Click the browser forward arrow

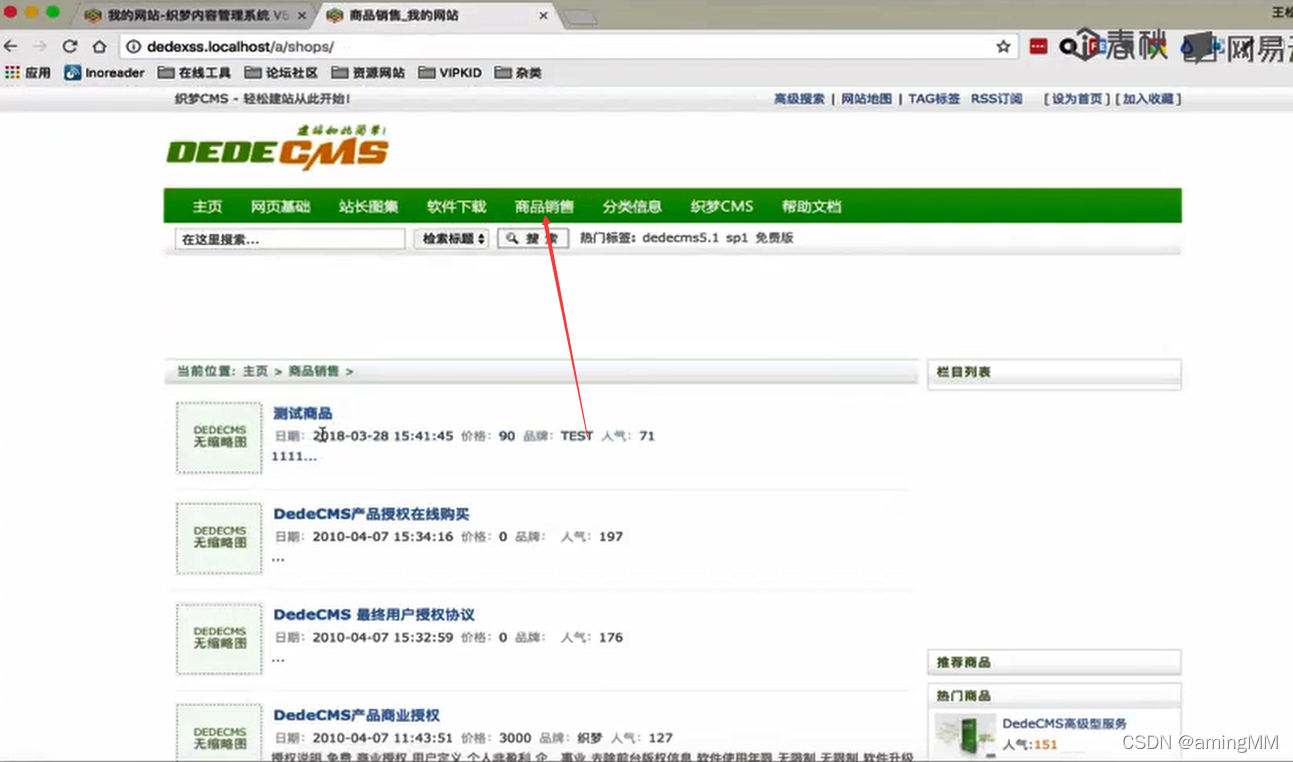tap(39, 45)
